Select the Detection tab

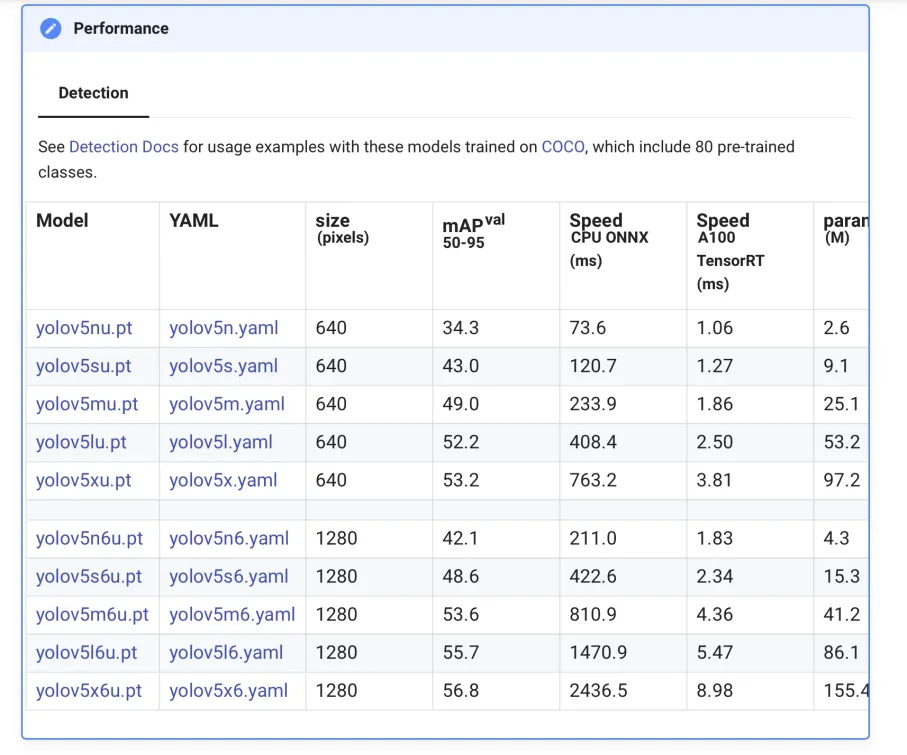(93, 93)
